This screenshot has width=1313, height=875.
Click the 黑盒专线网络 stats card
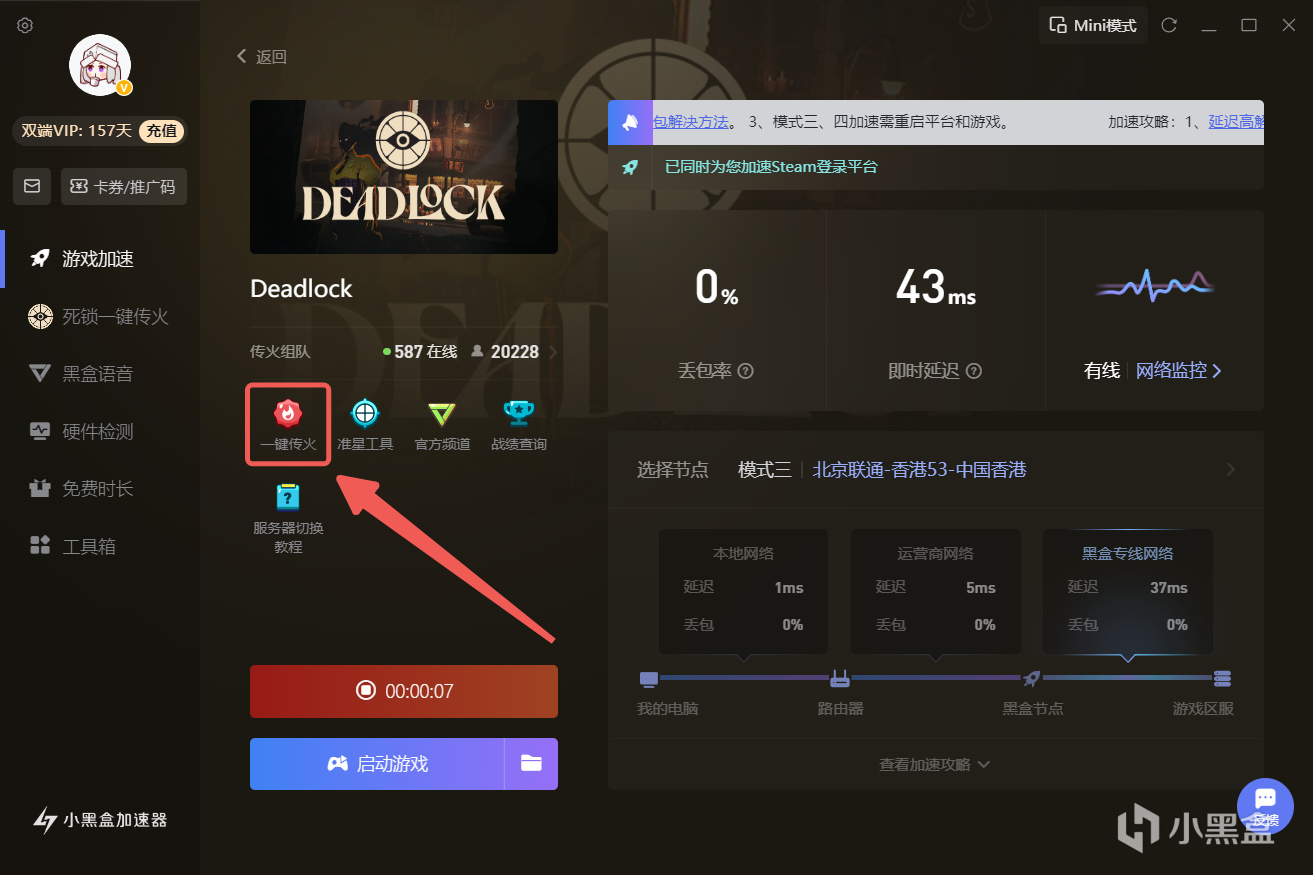point(1127,592)
